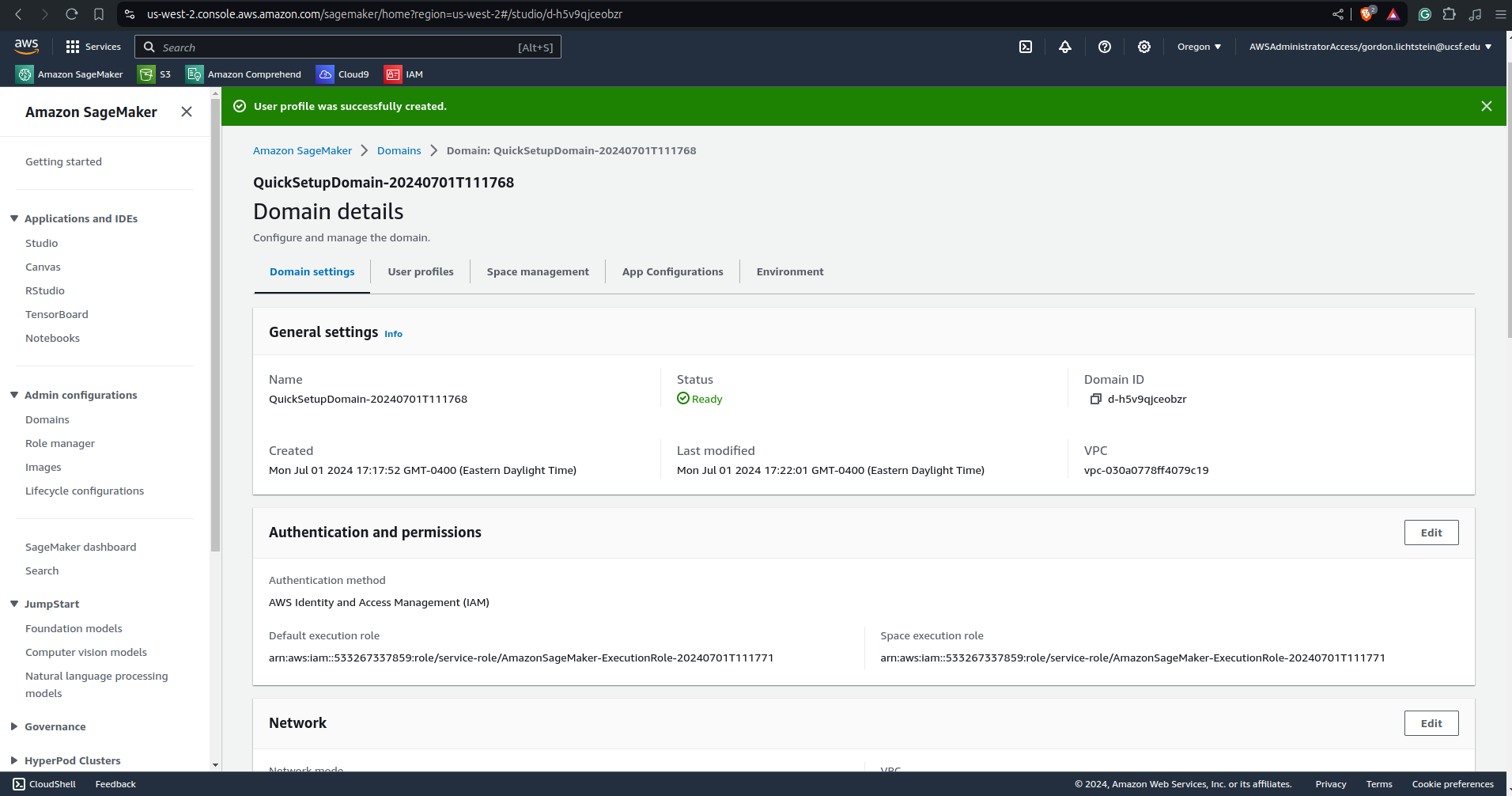Switch to User profiles tab

[x=421, y=271]
